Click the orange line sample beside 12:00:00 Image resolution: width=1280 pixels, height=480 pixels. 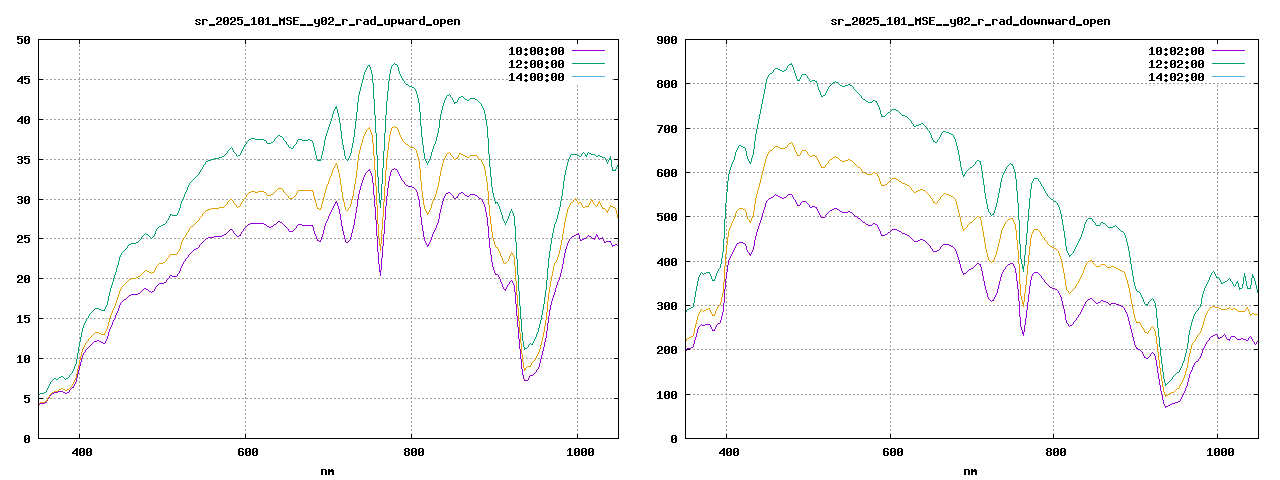[x=589, y=63]
